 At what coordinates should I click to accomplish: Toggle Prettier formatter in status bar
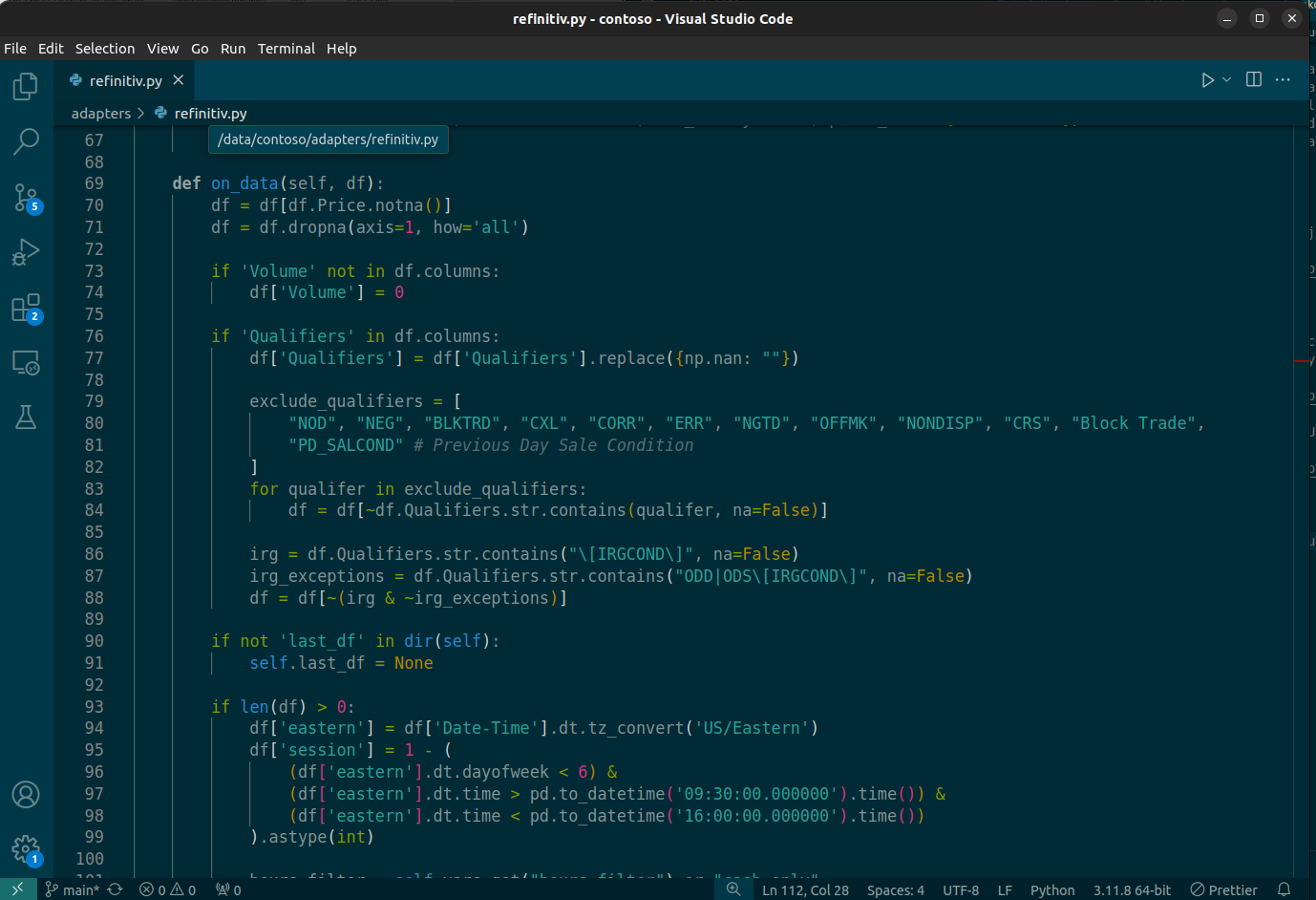click(x=1223, y=889)
